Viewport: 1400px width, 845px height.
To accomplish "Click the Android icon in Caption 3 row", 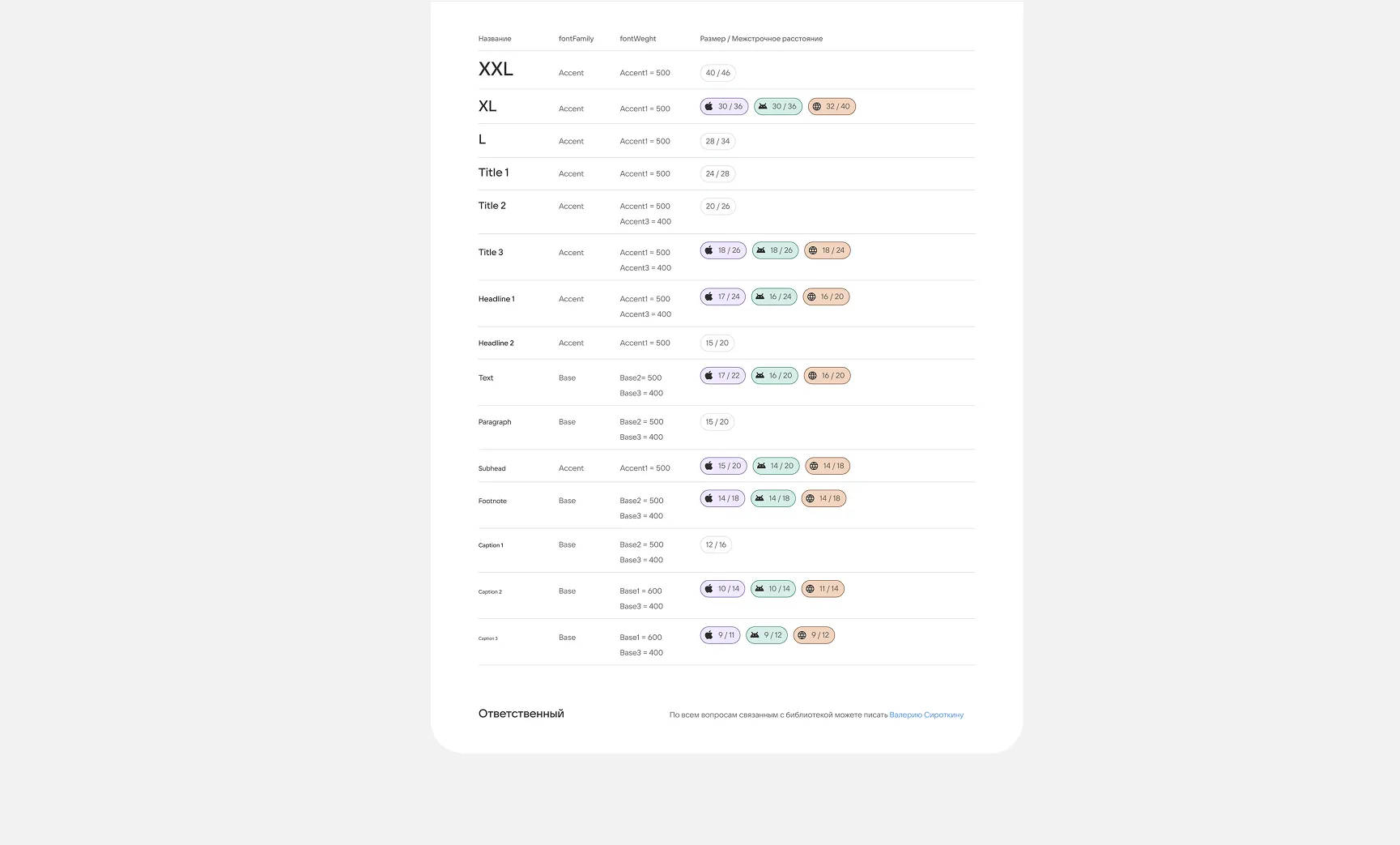I will point(755,636).
